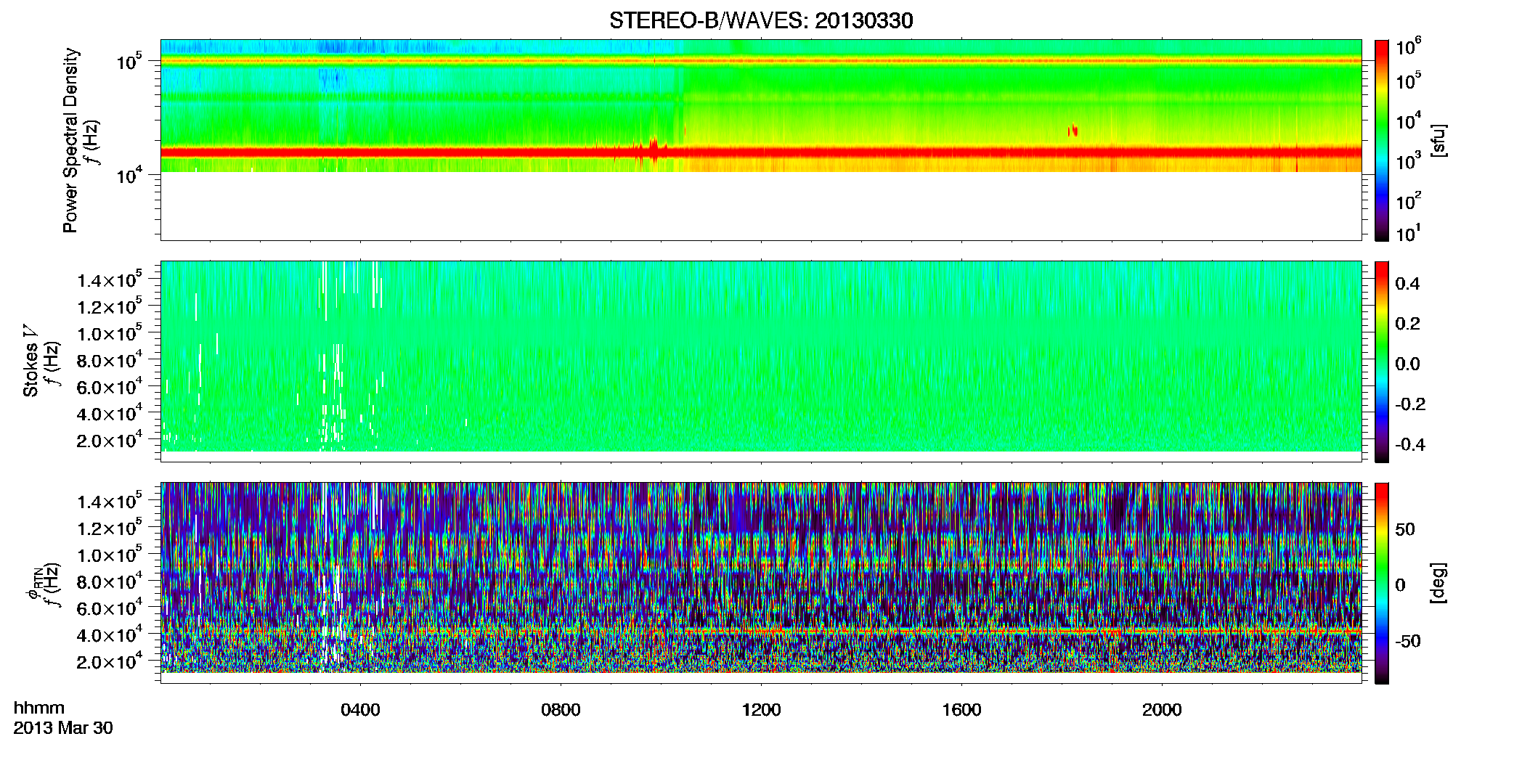
Task: Click the red band in the Power Spectral Density panel
Action: pyautogui.click(x=761, y=152)
